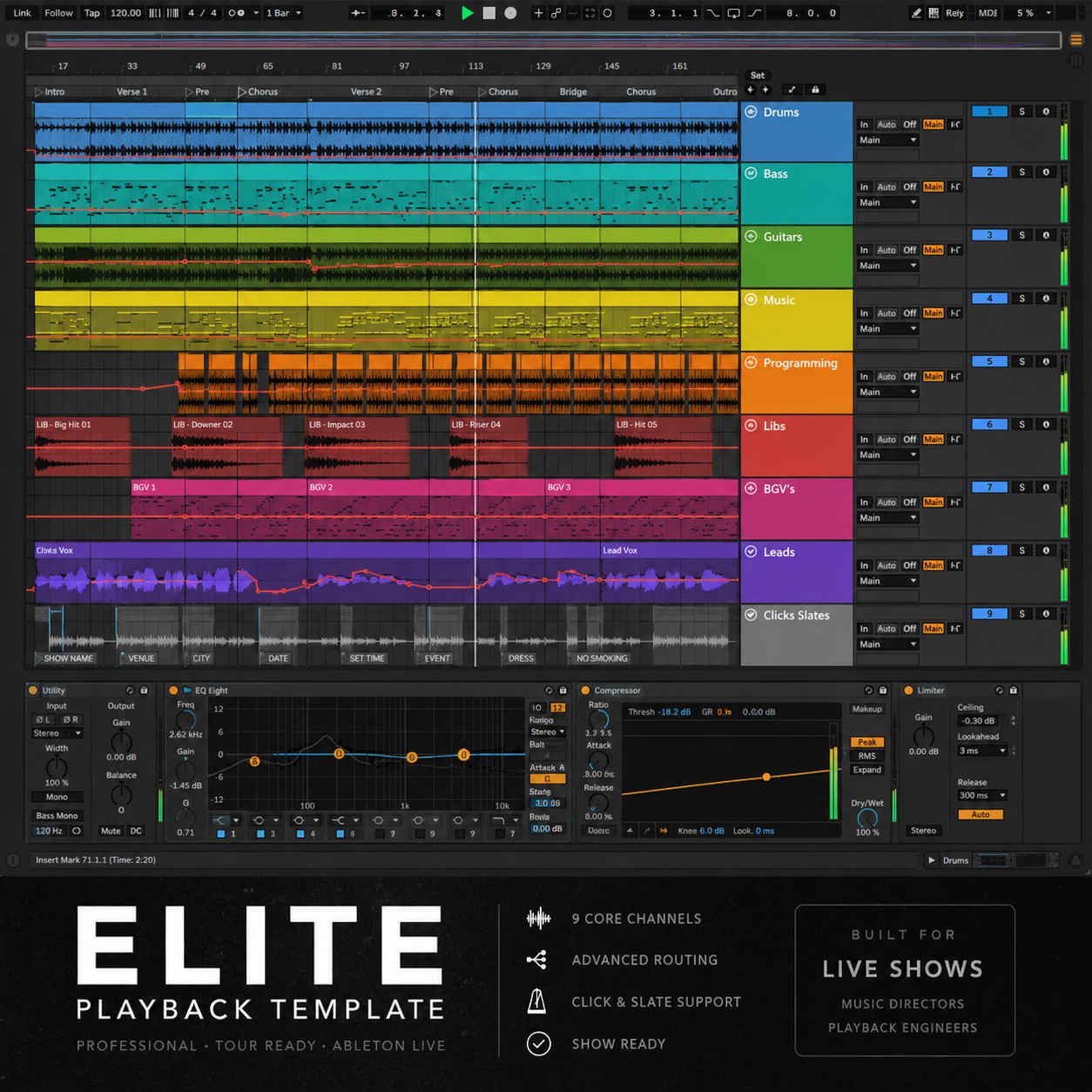The image size is (1092, 1092).
Task: Click the Compressor device hot-swap icon
Action: 868,691
